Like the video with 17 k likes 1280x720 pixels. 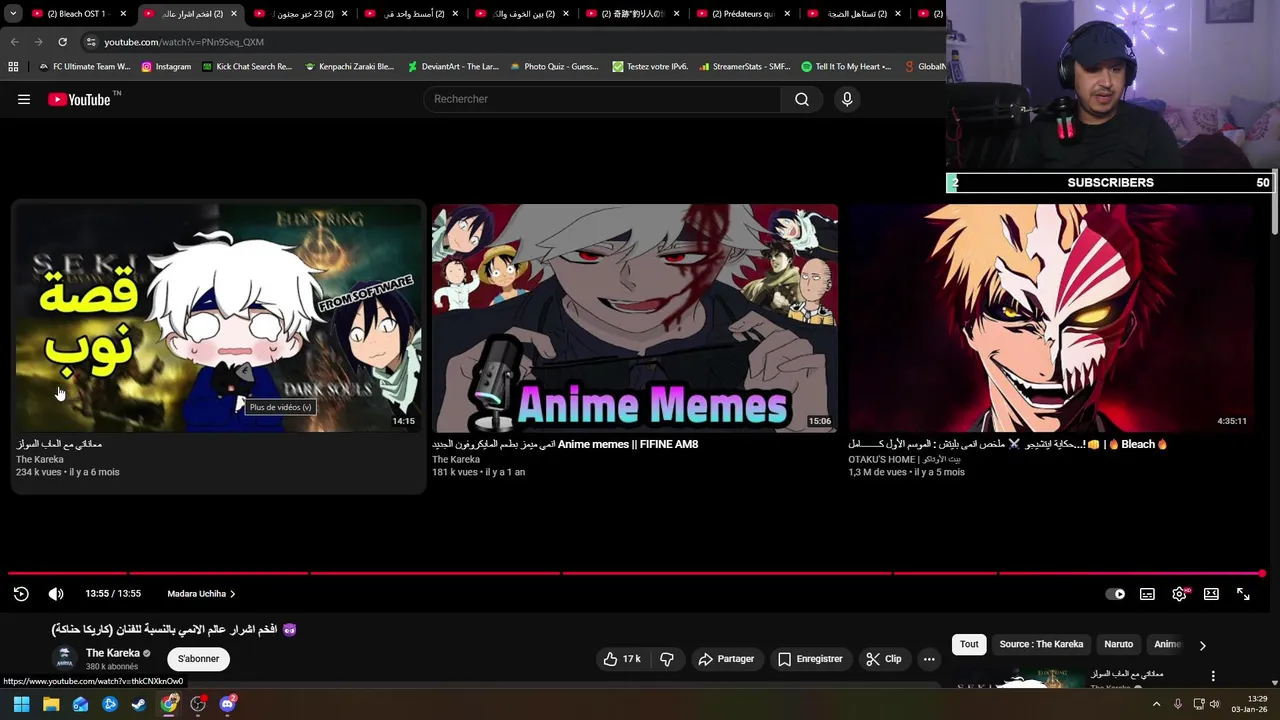coord(622,659)
